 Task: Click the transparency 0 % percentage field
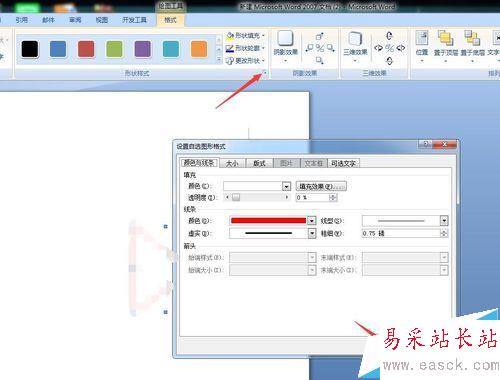pos(312,198)
